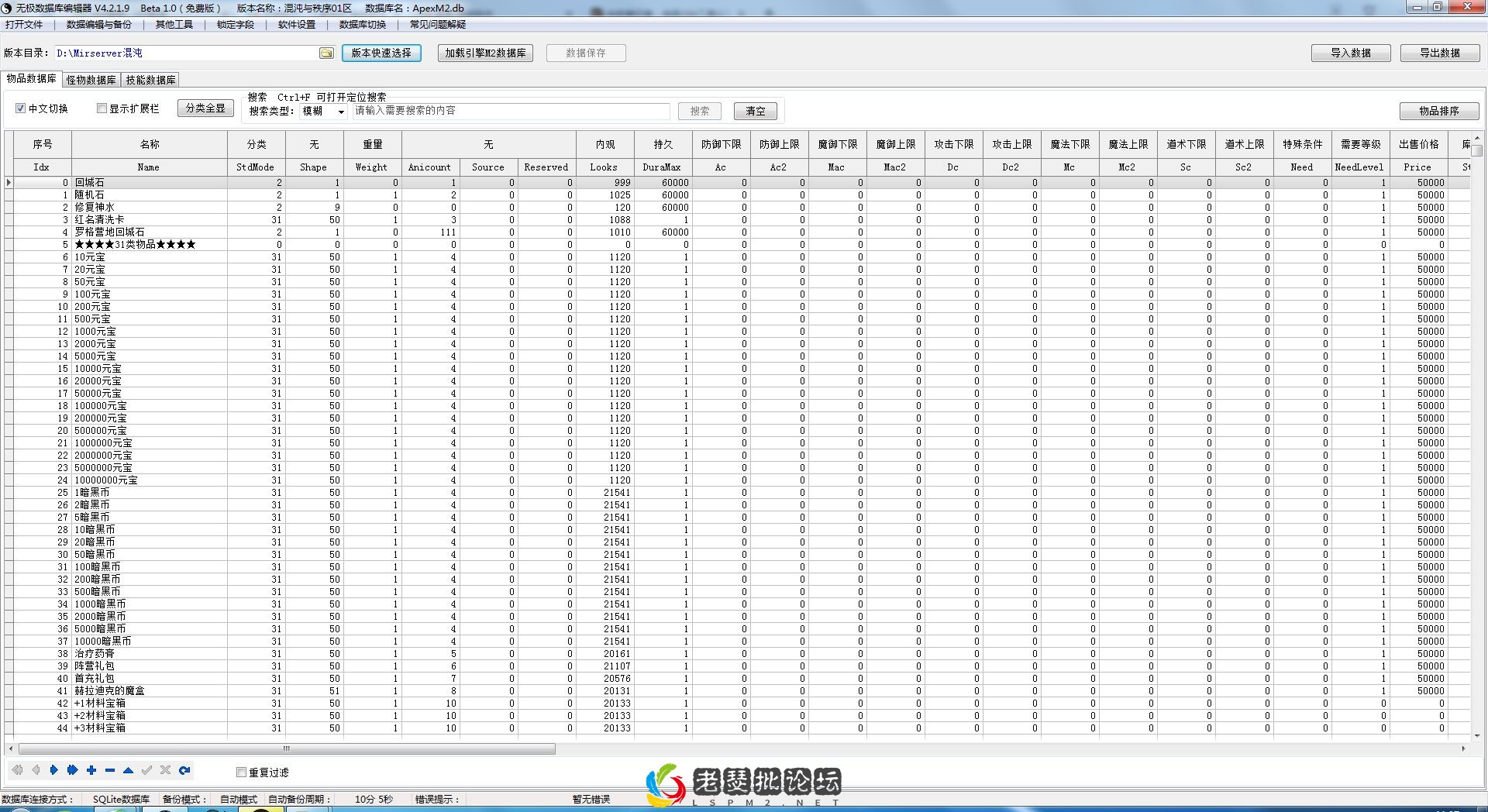This screenshot has height=812, width=1488.
Task: Open the 搜索类型 模糊 dropdown
Action: pyautogui.click(x=323, y=112)
